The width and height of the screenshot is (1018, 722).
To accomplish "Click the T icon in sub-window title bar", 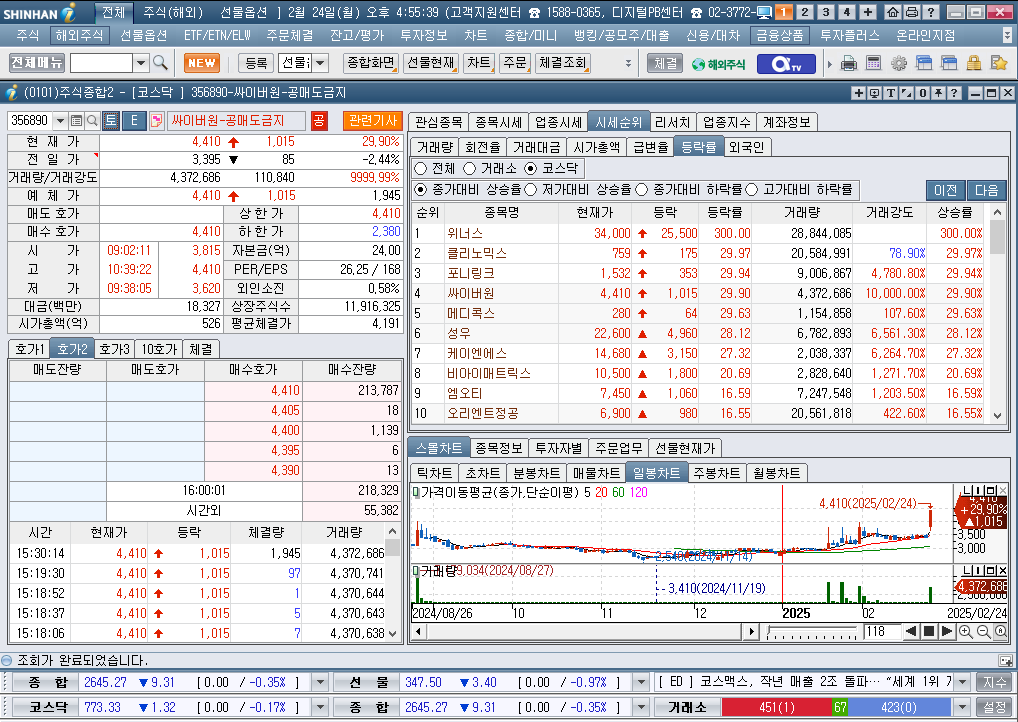I will (x=890, y=93).
